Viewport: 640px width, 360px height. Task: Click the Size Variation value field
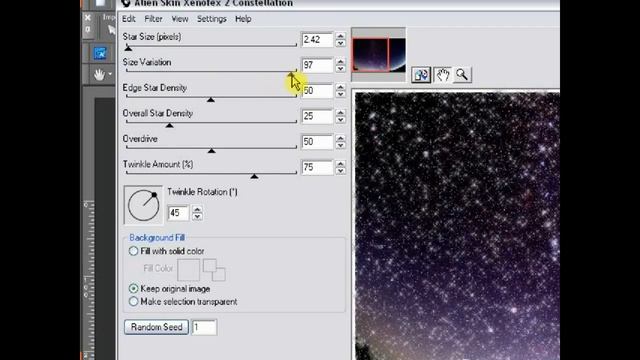[317, 65]
